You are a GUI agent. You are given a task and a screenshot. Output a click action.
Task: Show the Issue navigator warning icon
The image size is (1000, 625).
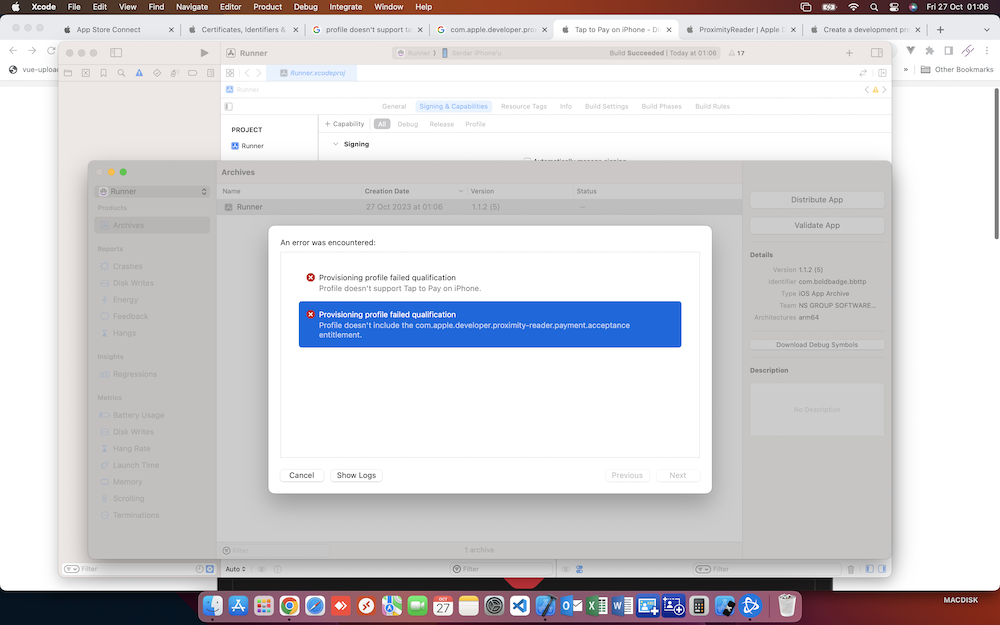point(139,73)
